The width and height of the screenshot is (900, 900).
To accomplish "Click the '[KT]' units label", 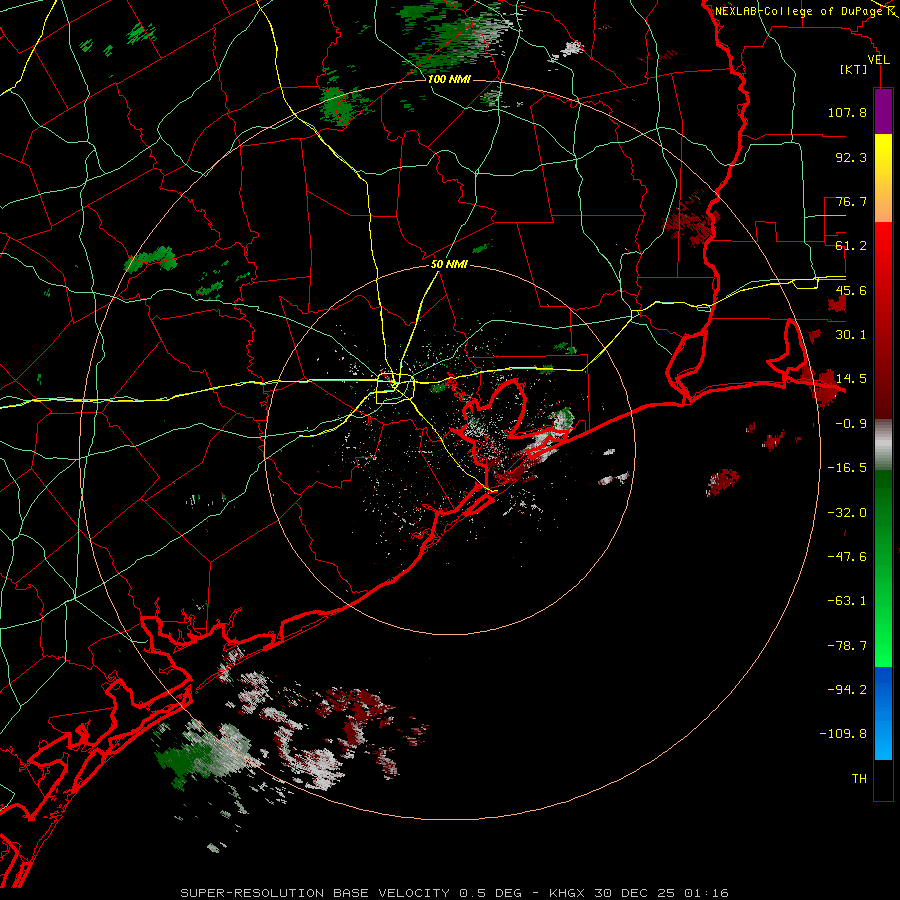I will click(854, 70).
